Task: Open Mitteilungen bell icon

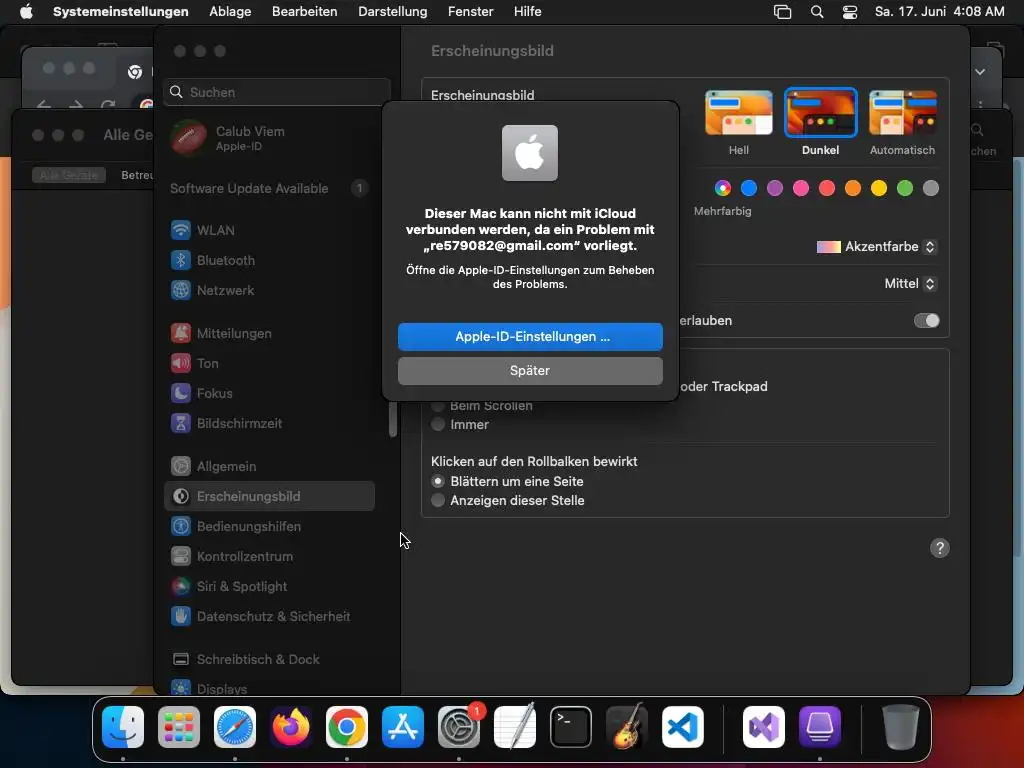Action: (181, 333)
